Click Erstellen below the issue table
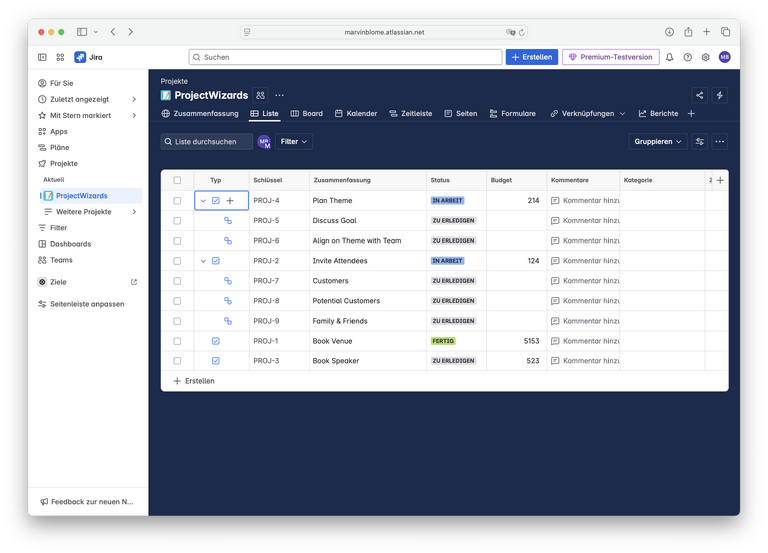The width and height of the screenshot is (768, 553). point(194,381)
